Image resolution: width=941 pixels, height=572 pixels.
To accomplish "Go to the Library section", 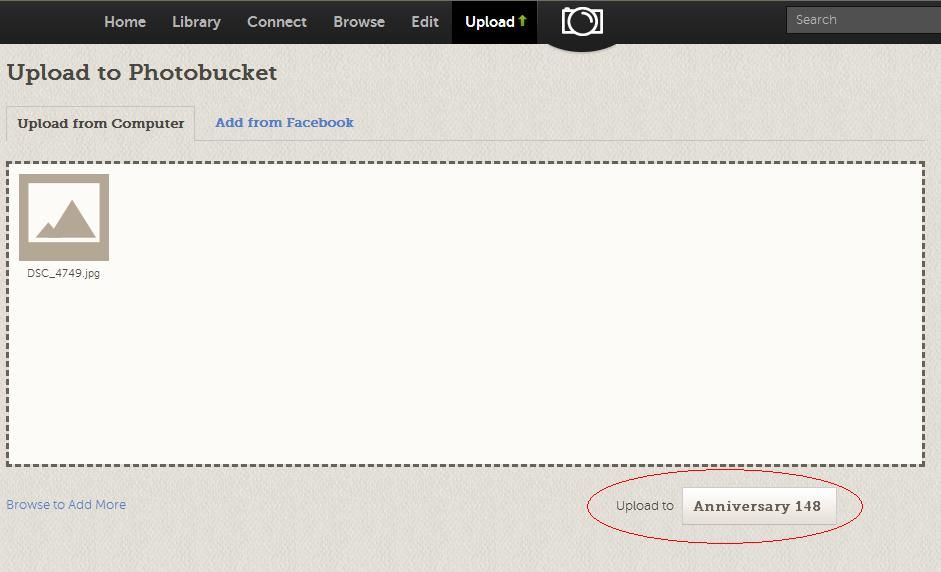I will point(196,22).
